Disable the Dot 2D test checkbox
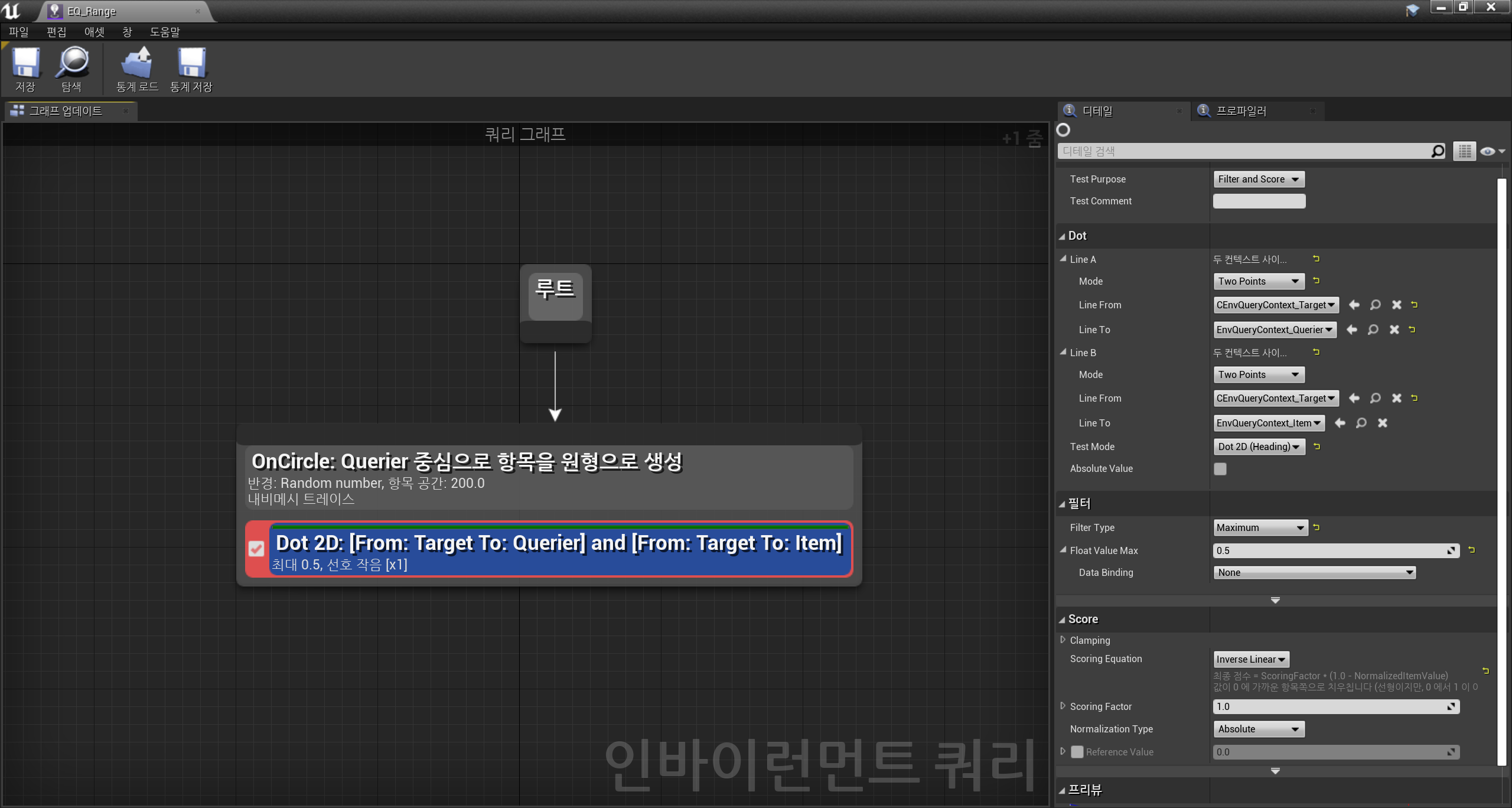The width and height of the screenshot is (1512, 808). tap(256, 549)
